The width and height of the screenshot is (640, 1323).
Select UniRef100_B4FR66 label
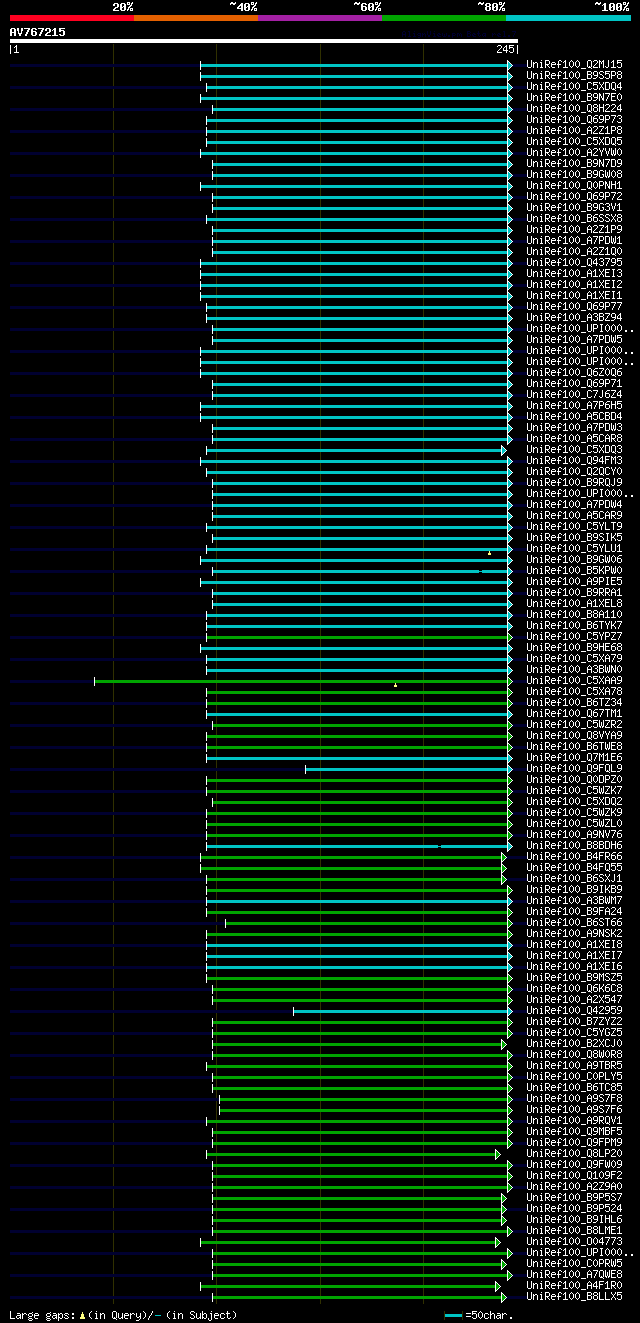coord(574,856)
